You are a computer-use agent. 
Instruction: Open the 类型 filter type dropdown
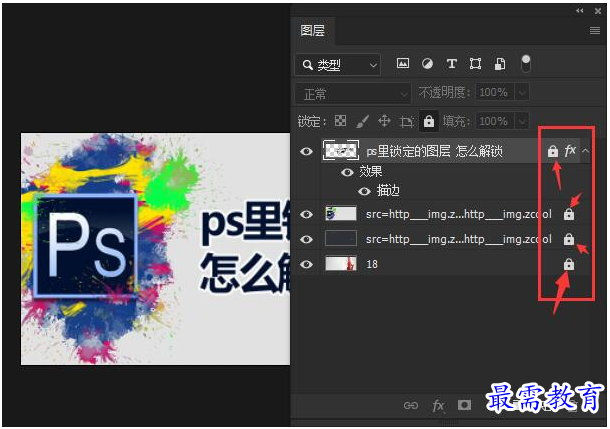338,65
